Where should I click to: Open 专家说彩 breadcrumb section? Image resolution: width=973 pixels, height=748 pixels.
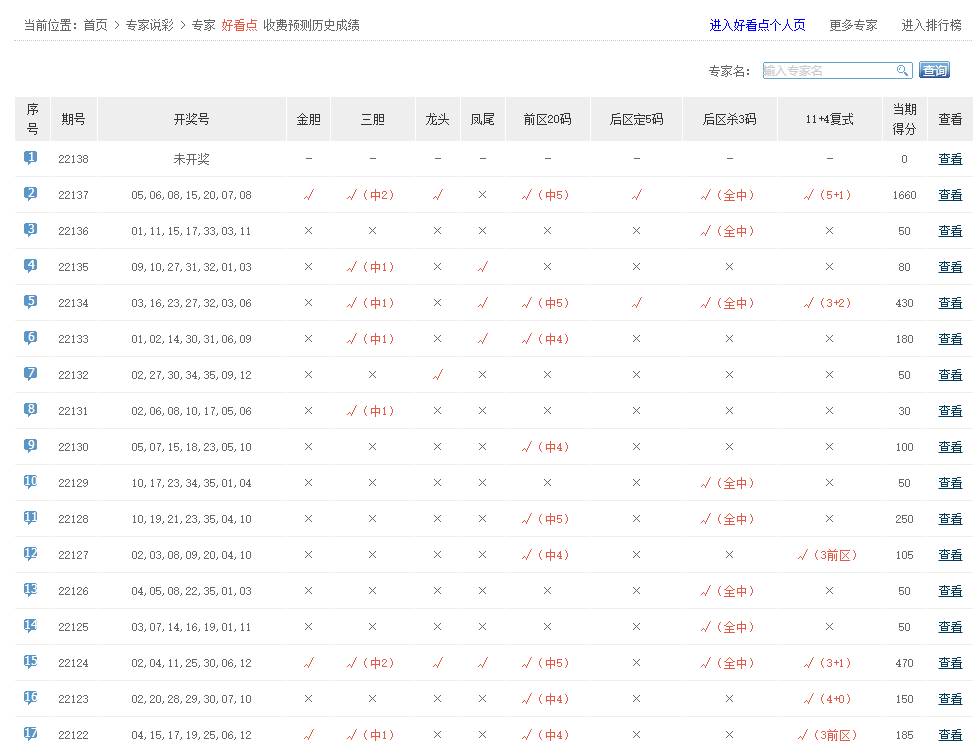pyautogui.click(x=149, y=25)
